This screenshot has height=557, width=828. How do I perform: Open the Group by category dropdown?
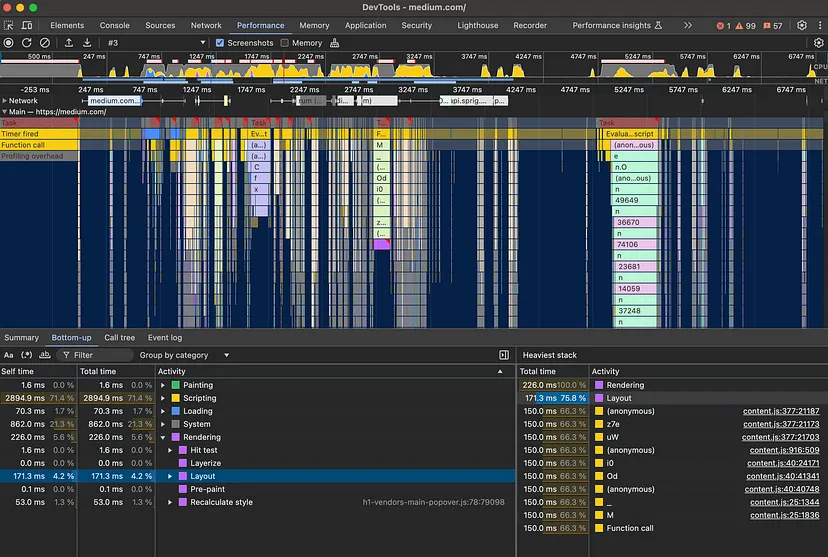click(x=185, y=355)
